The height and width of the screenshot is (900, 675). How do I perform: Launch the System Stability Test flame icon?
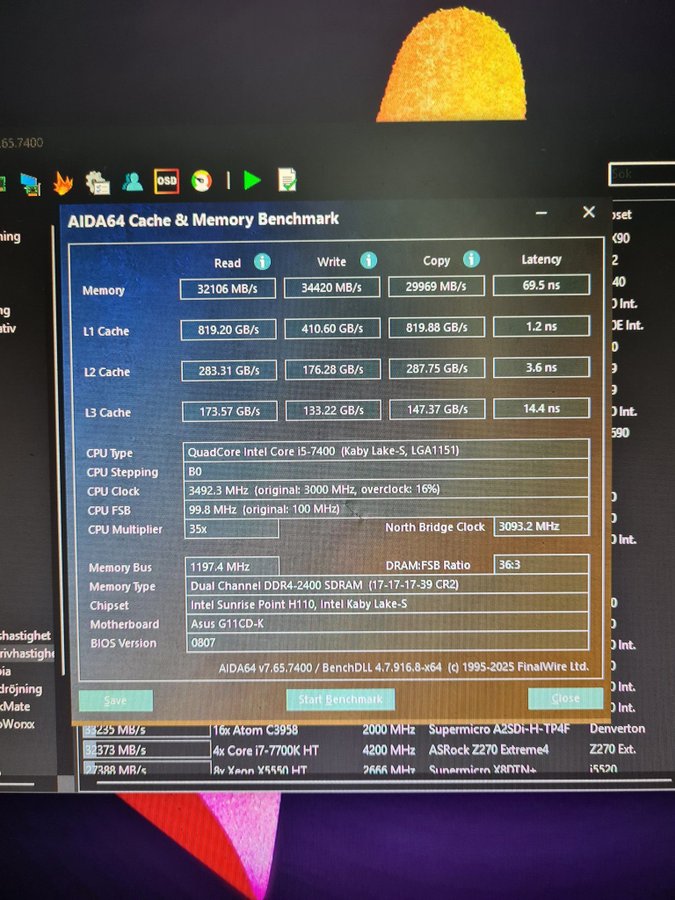click(63, 183)
